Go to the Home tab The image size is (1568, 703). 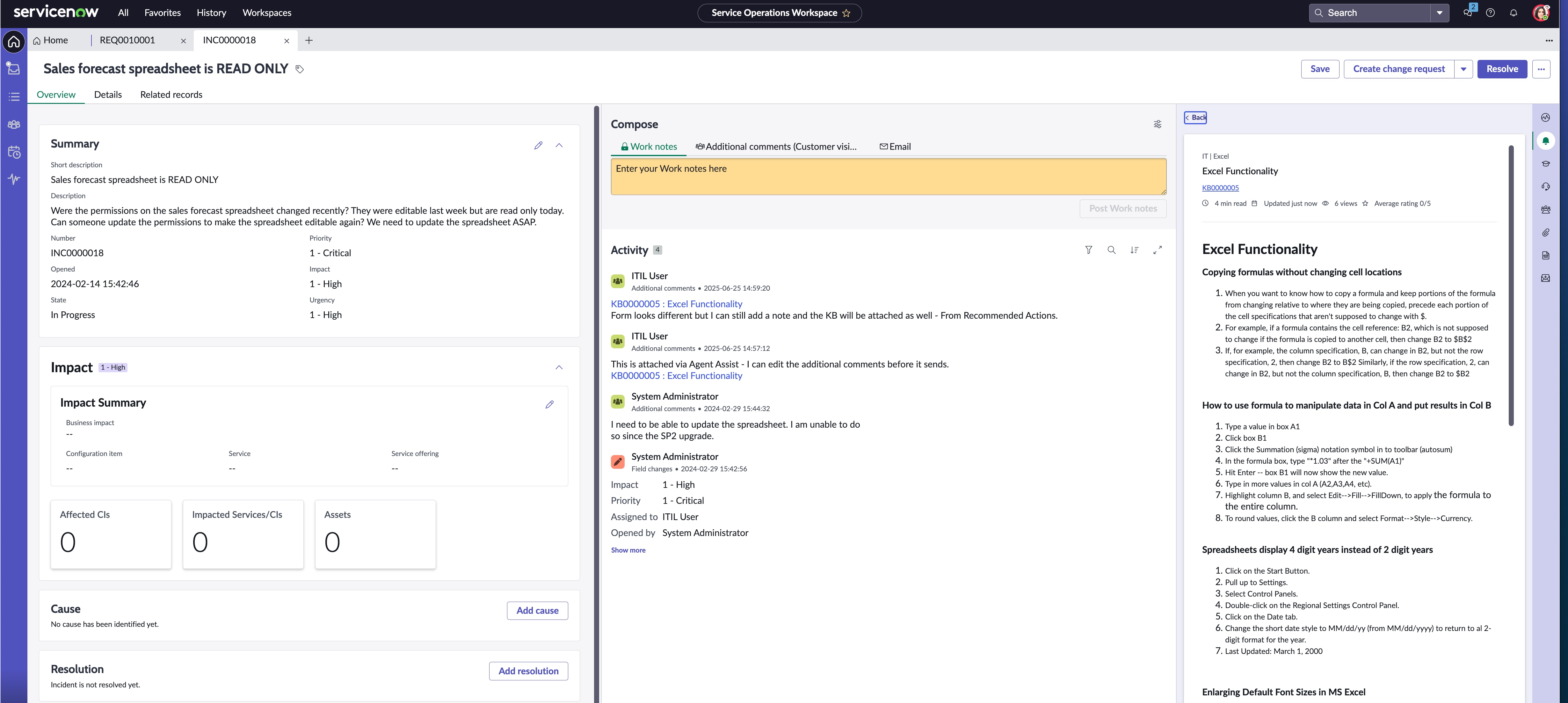click(51, 40)
